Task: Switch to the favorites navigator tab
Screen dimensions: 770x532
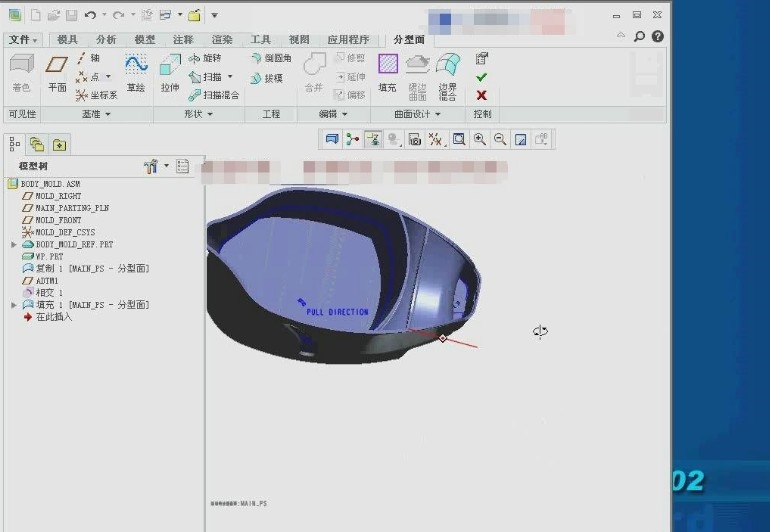Action: click(59, 144)
